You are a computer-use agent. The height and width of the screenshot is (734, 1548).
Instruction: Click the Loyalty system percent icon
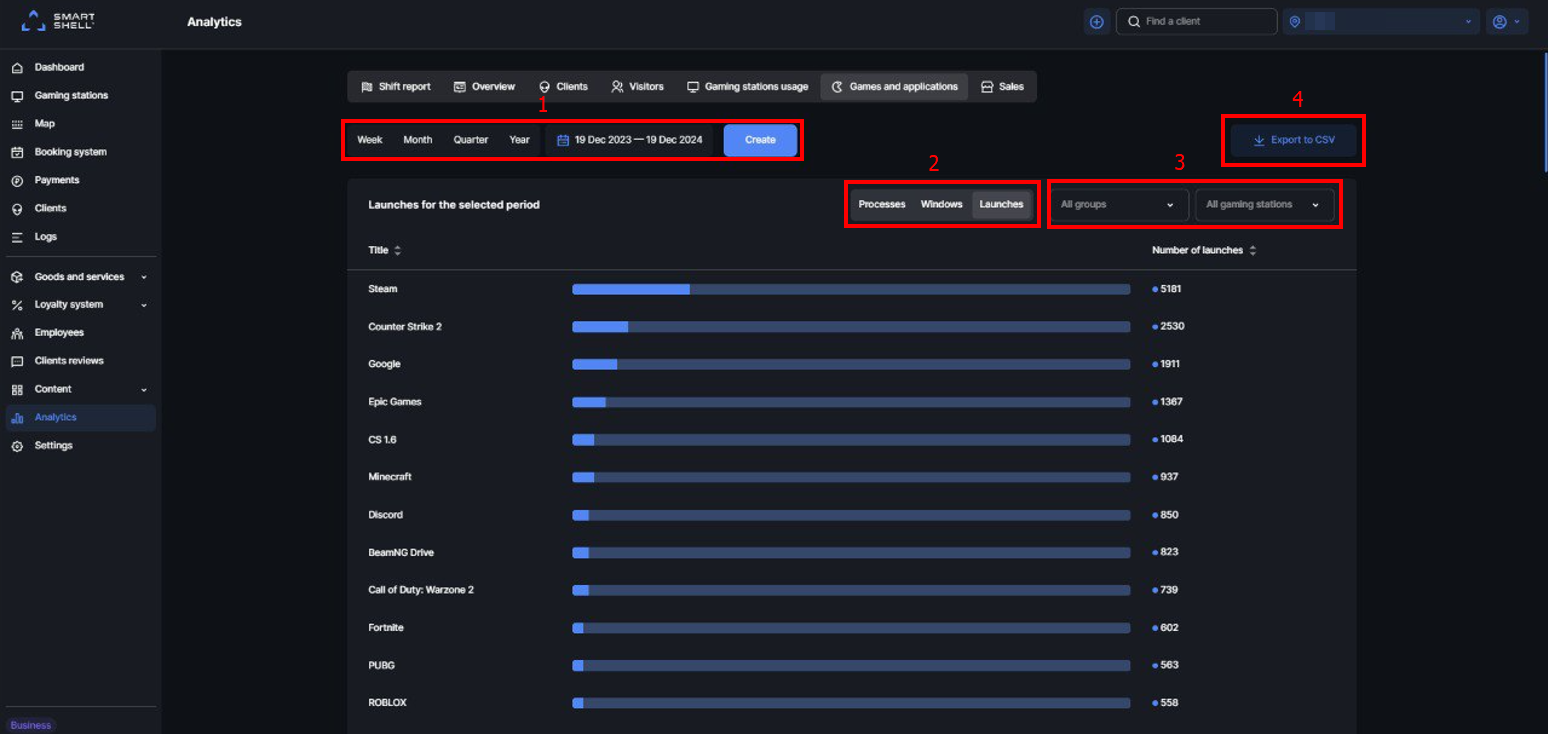pos(17,305)
